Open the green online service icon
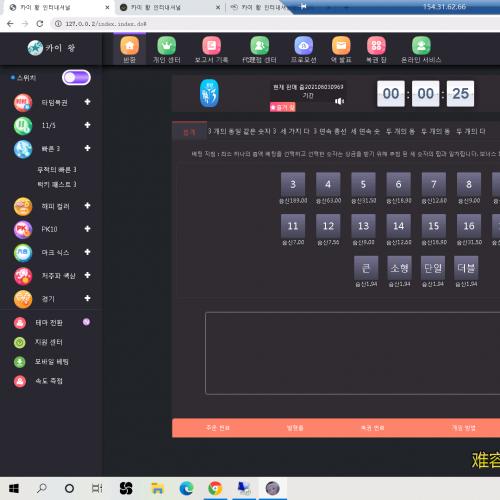Viewport: 500px width, 500px height. point(421,46)
